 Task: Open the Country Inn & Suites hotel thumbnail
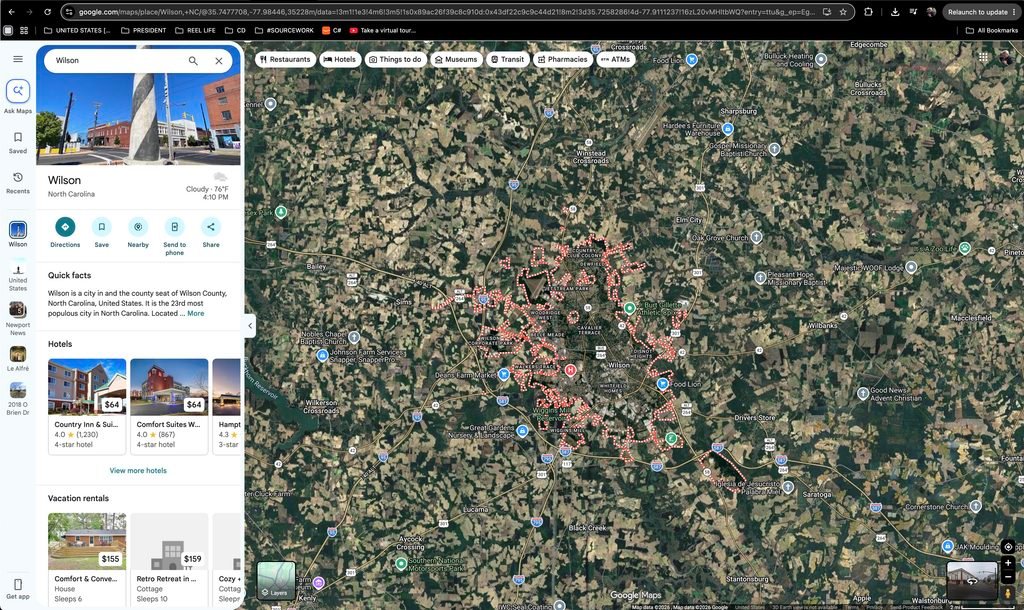(87, 387)
